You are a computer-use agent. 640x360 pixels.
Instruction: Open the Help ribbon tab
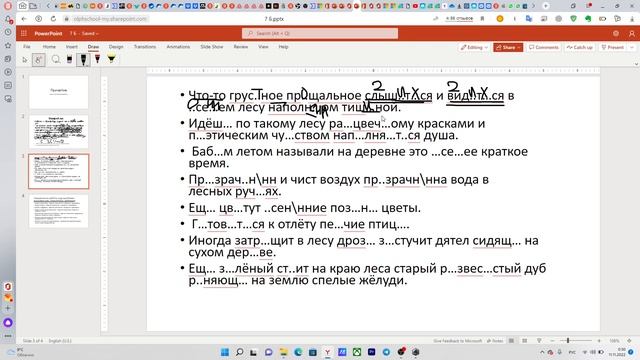point(283,47)
